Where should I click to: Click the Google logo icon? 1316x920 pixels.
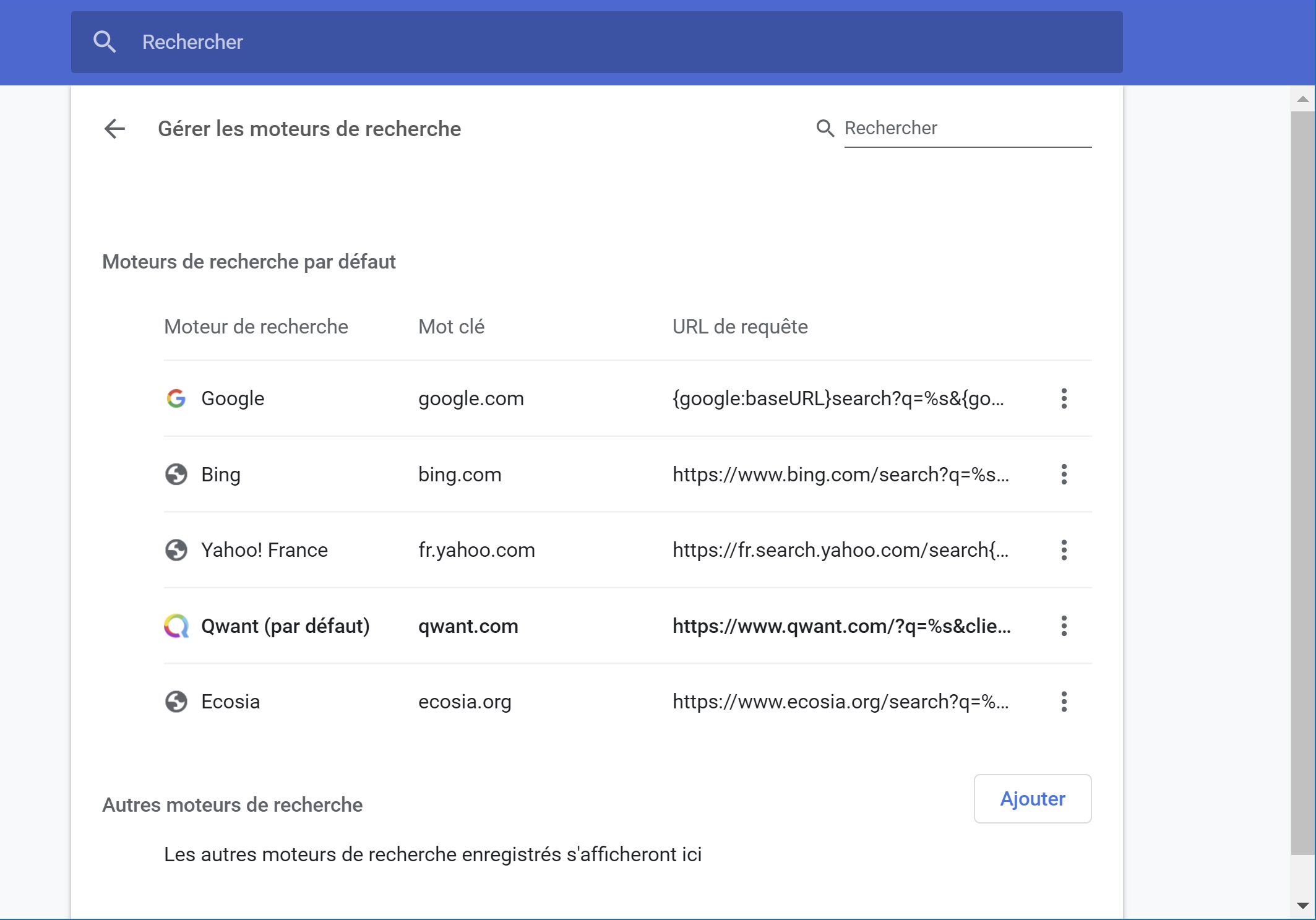click(x=176, y=398)
